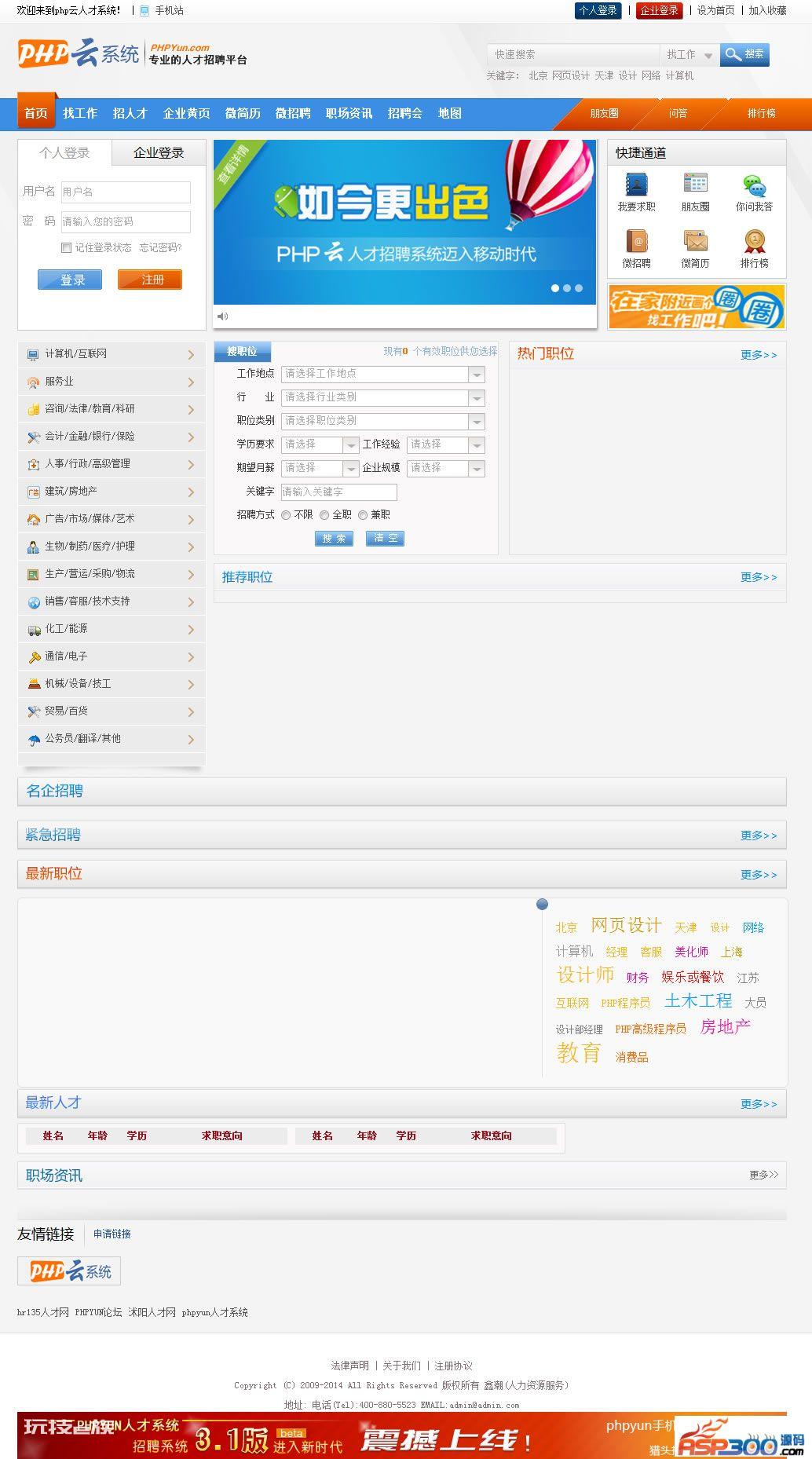Click the 在家附近画个圈圈 banner thumbnail
This screenshot has width=812, height=1459.
click(697, 307)
